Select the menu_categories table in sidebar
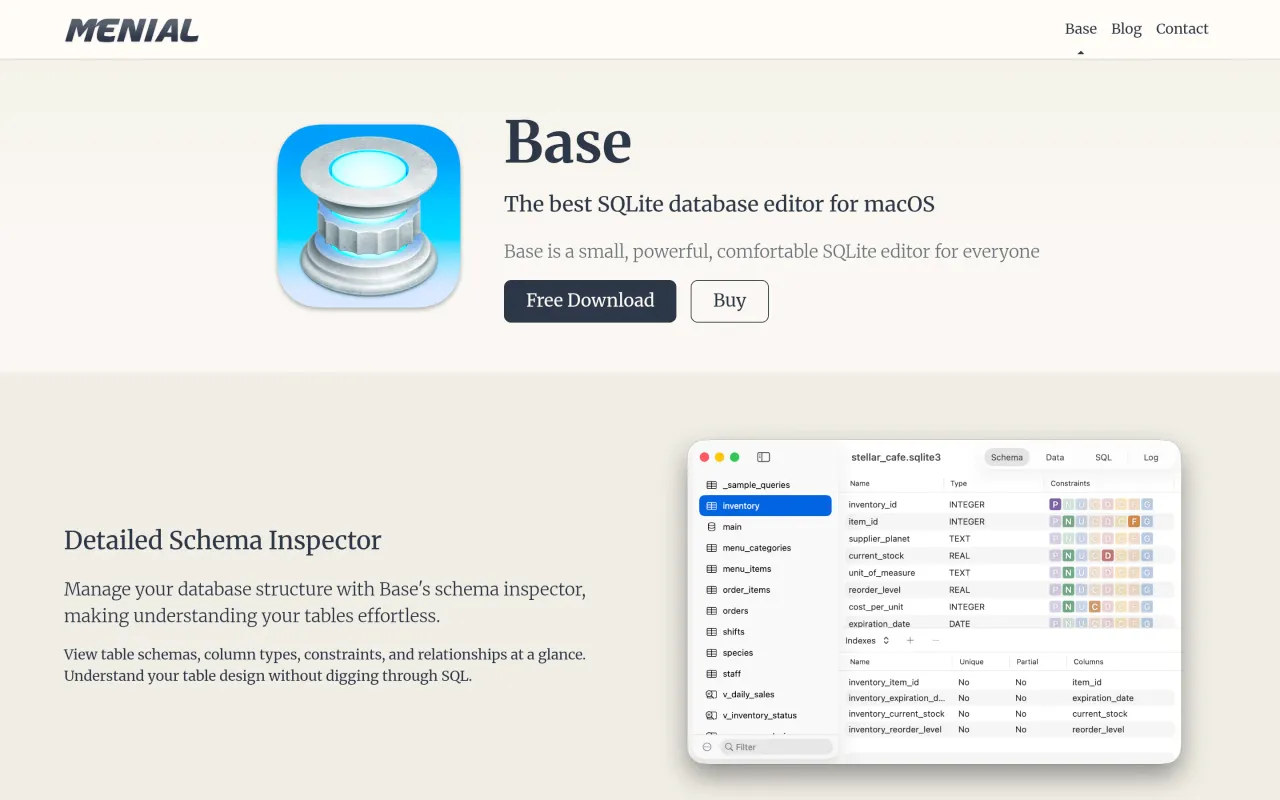The height and width of the screenshot is (800, 1280). pos(765,548)
